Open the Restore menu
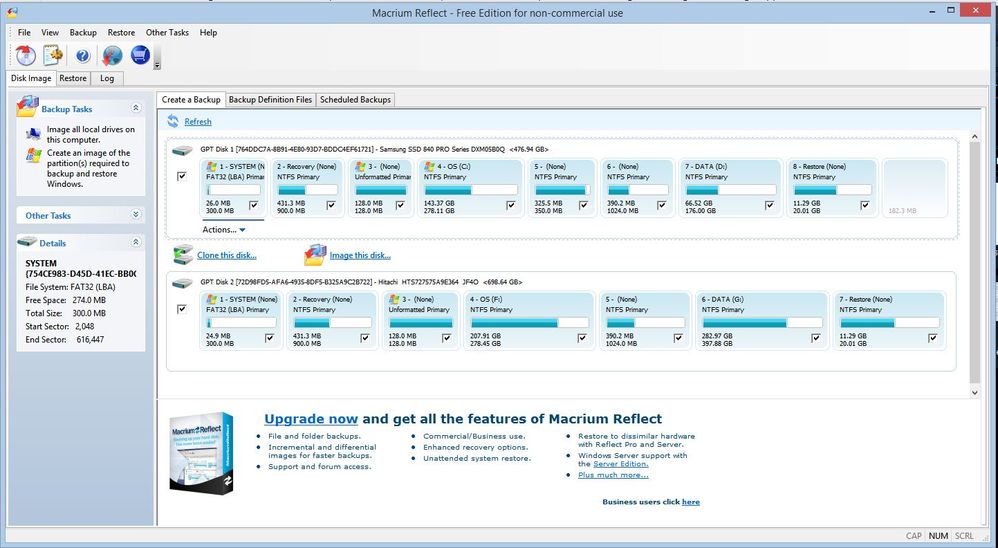Image resolution: width=998 pixels, height=548 pixels. [121, 32]
